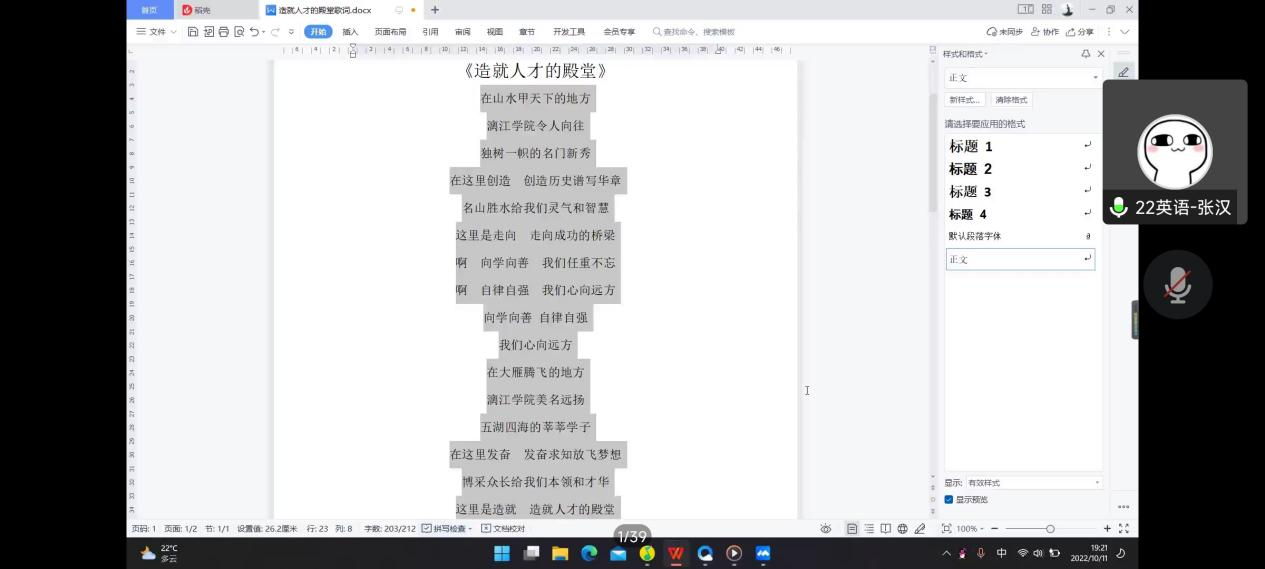Click the zoom slider handle
The width and height of the screenshot is (1265, 569).
[1050, 529]
